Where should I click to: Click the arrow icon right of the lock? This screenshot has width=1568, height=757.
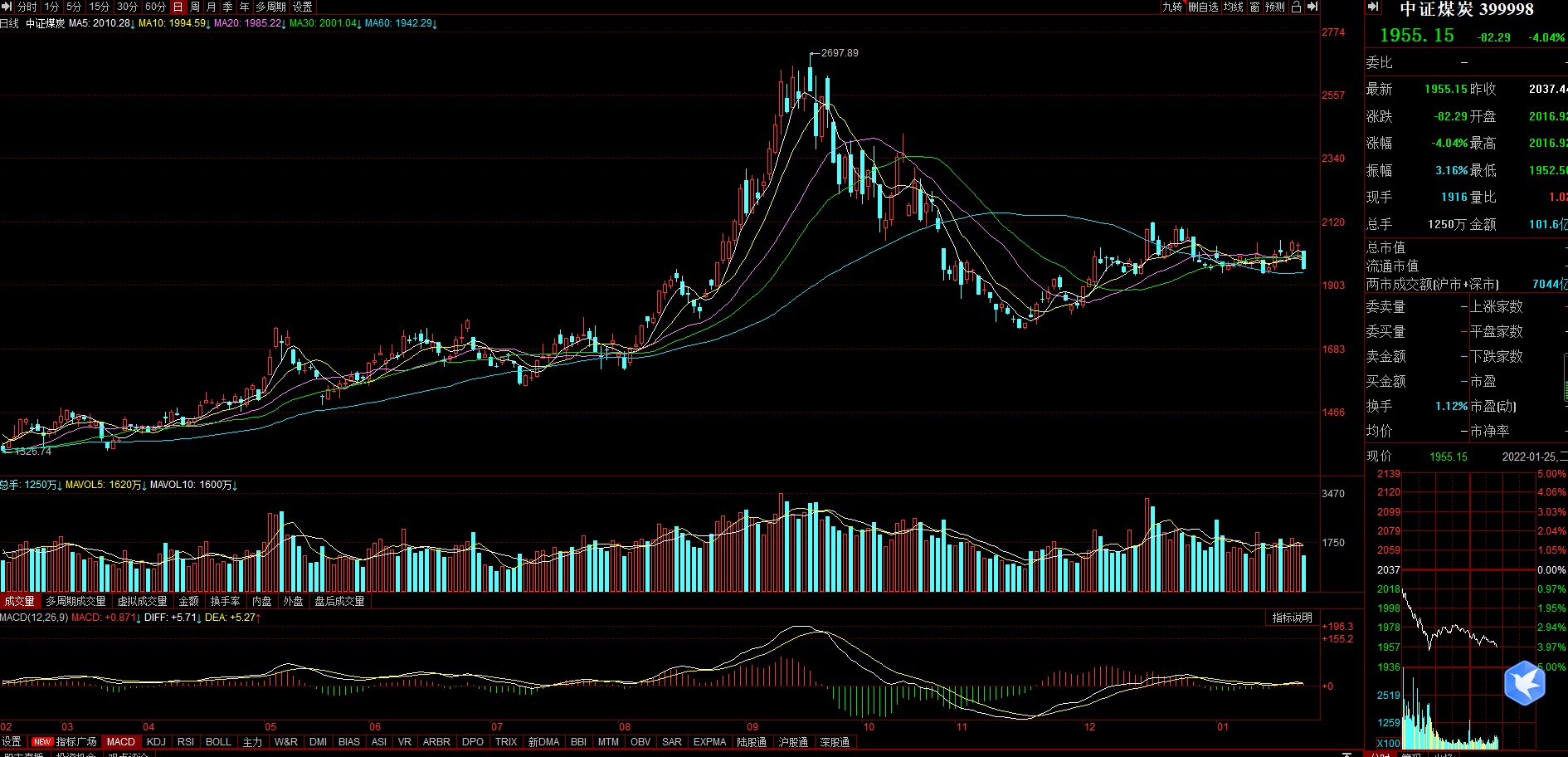pyautogui.click(x=1312, y=7)
